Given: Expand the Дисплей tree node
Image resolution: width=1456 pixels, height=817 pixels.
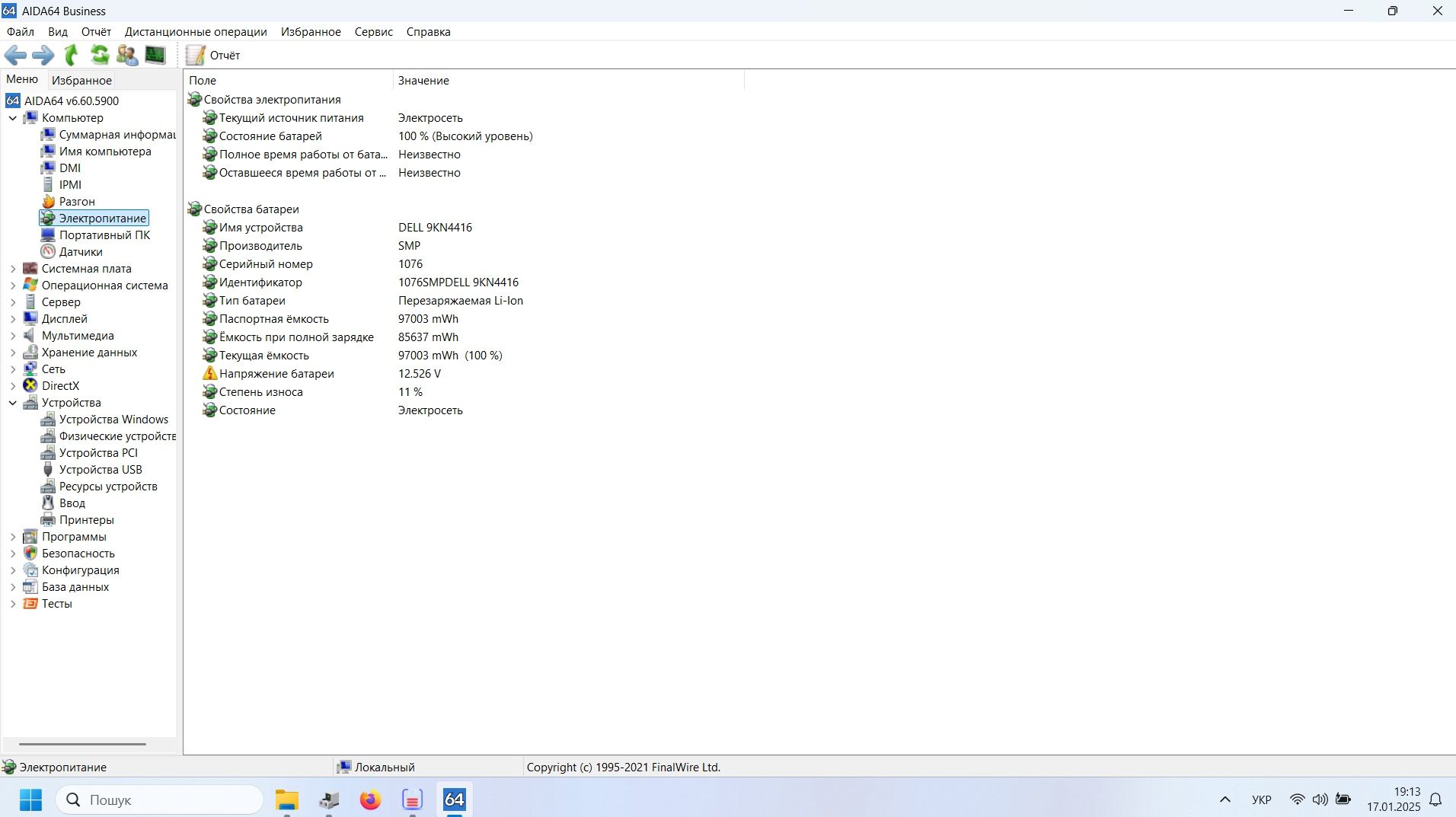Looking at the screenshot, I should pos(13,319).
